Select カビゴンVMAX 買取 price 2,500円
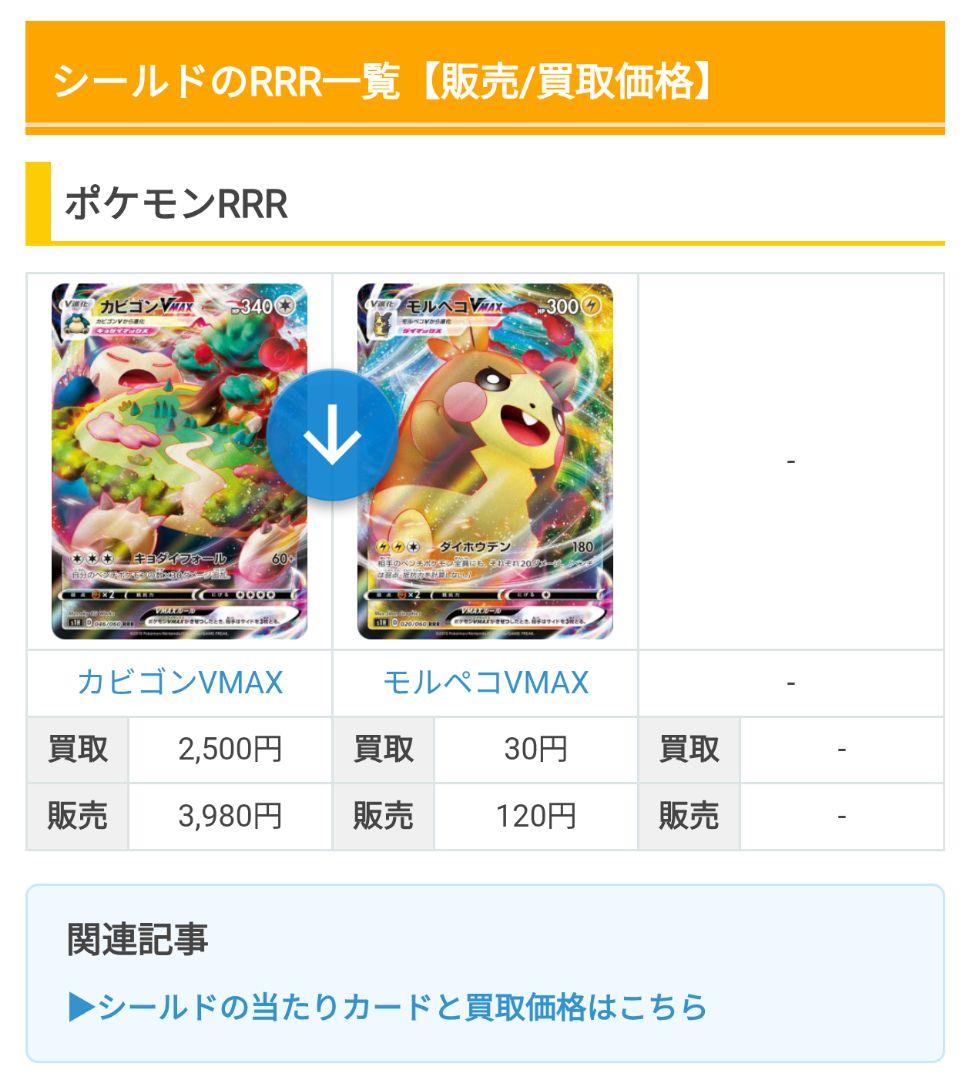Screen dimensions: 966x1080 (230, 749)
